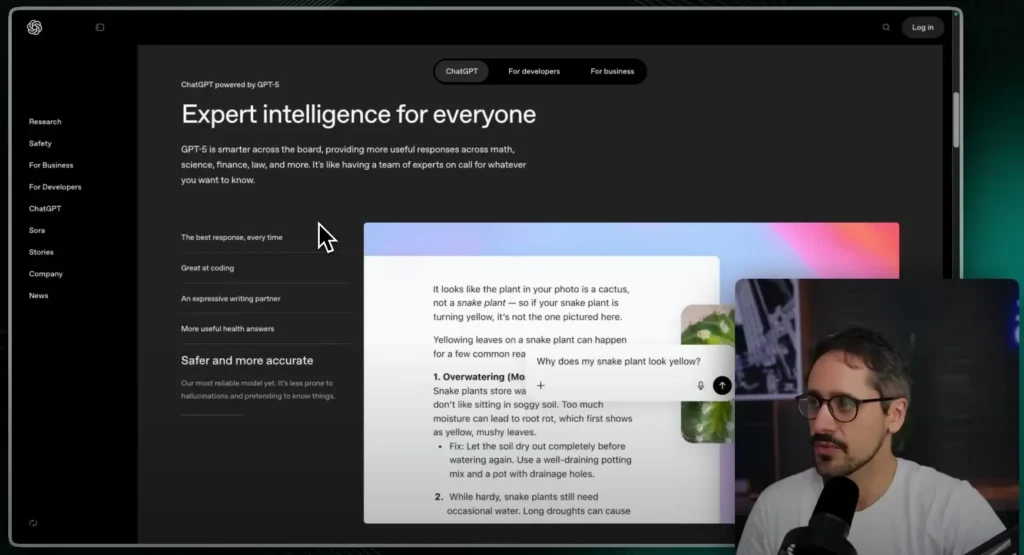The image size is (1024, 555).
Task: Switch to the ChatGPT tab
Action: pyautogui.click(x=462, y=71)
